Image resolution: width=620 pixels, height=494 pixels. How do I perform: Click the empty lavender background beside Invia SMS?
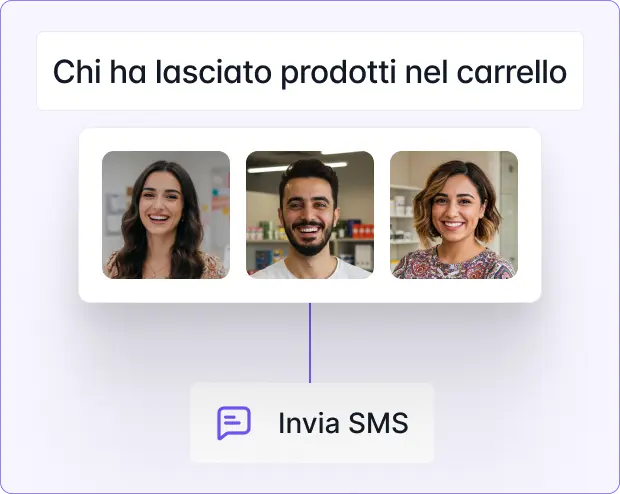[x=514, y=423]
